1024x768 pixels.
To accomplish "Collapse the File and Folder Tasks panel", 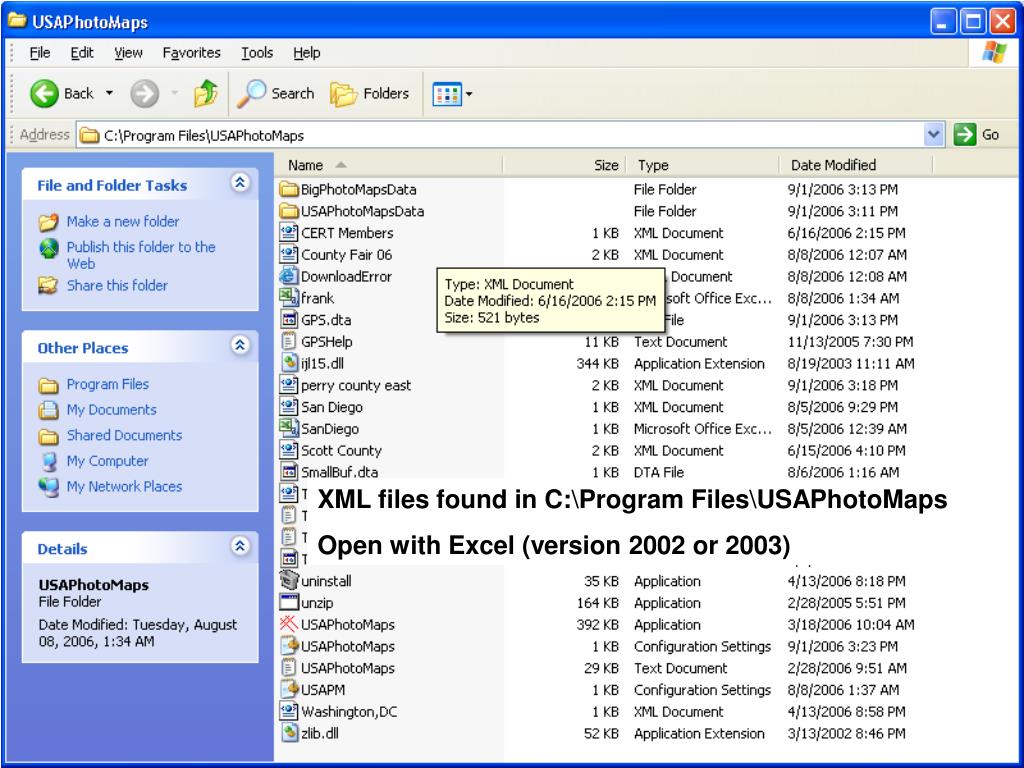I will (x=239, y=185).
